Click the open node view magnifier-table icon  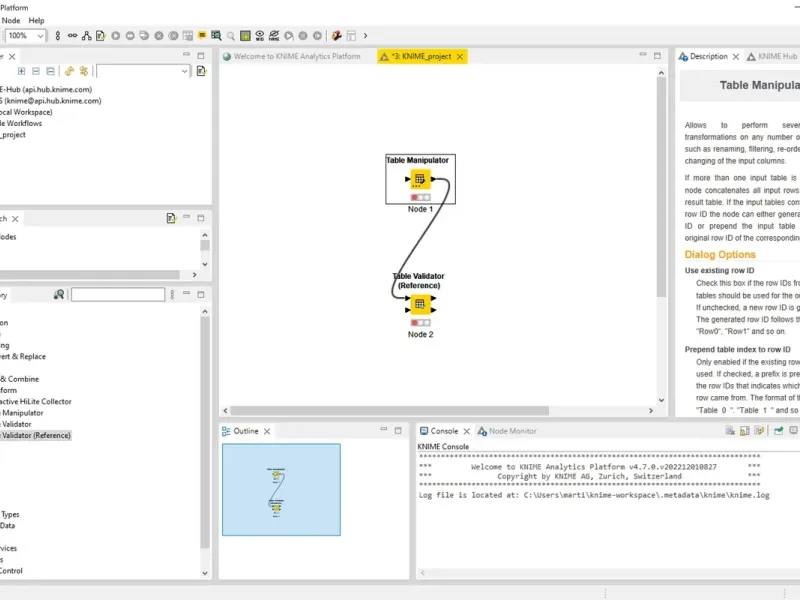216,36
